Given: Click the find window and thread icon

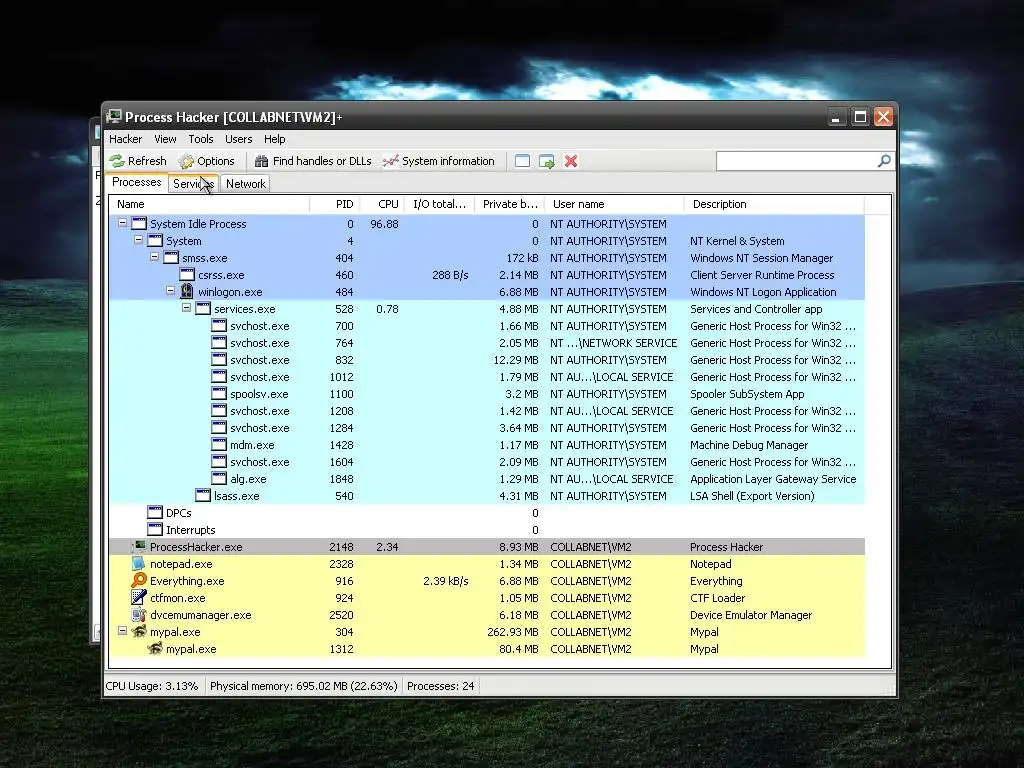Looking at the screenshot, I should tap(547, 161).
